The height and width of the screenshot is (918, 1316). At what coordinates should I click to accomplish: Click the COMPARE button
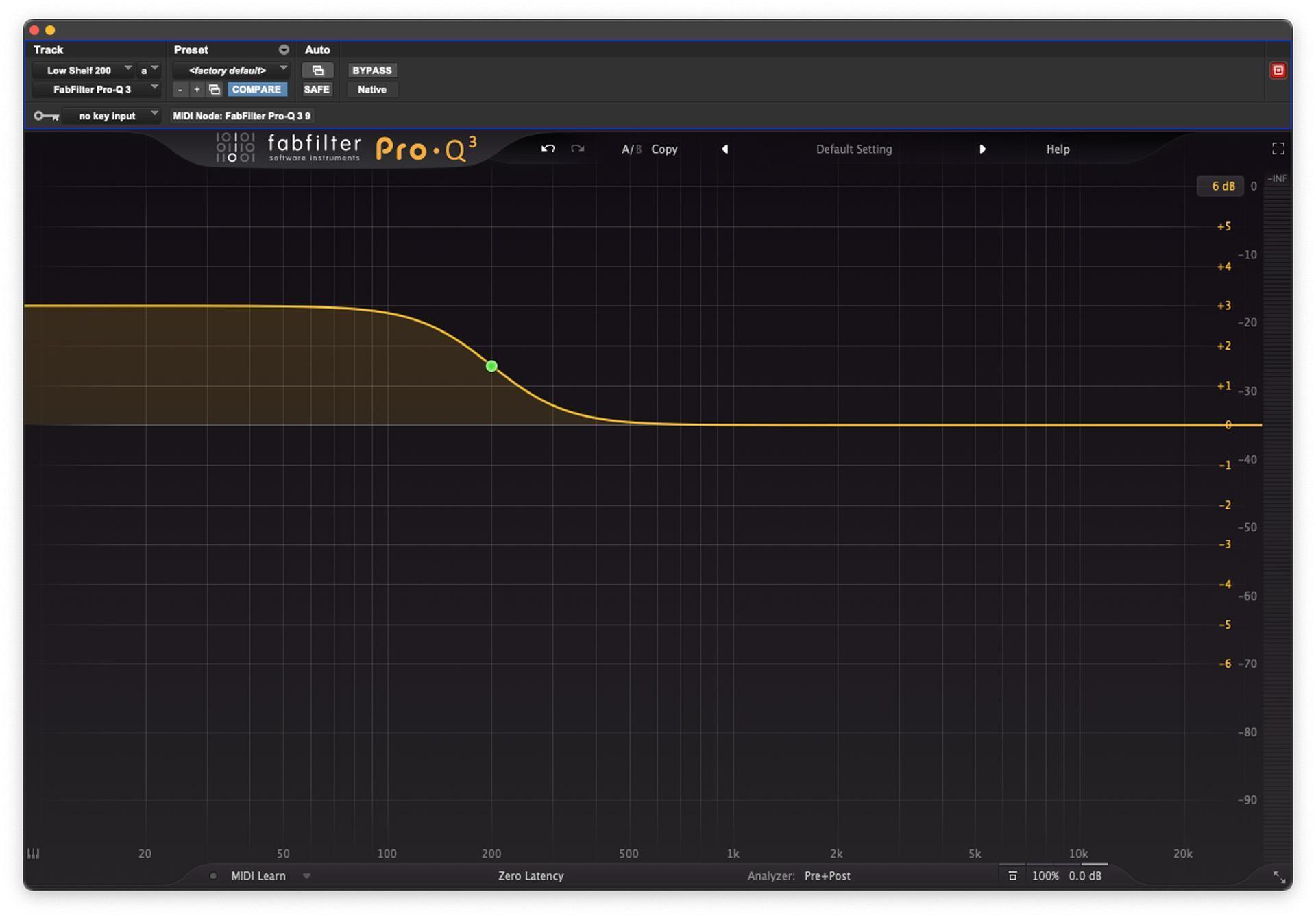click(257, 89)
